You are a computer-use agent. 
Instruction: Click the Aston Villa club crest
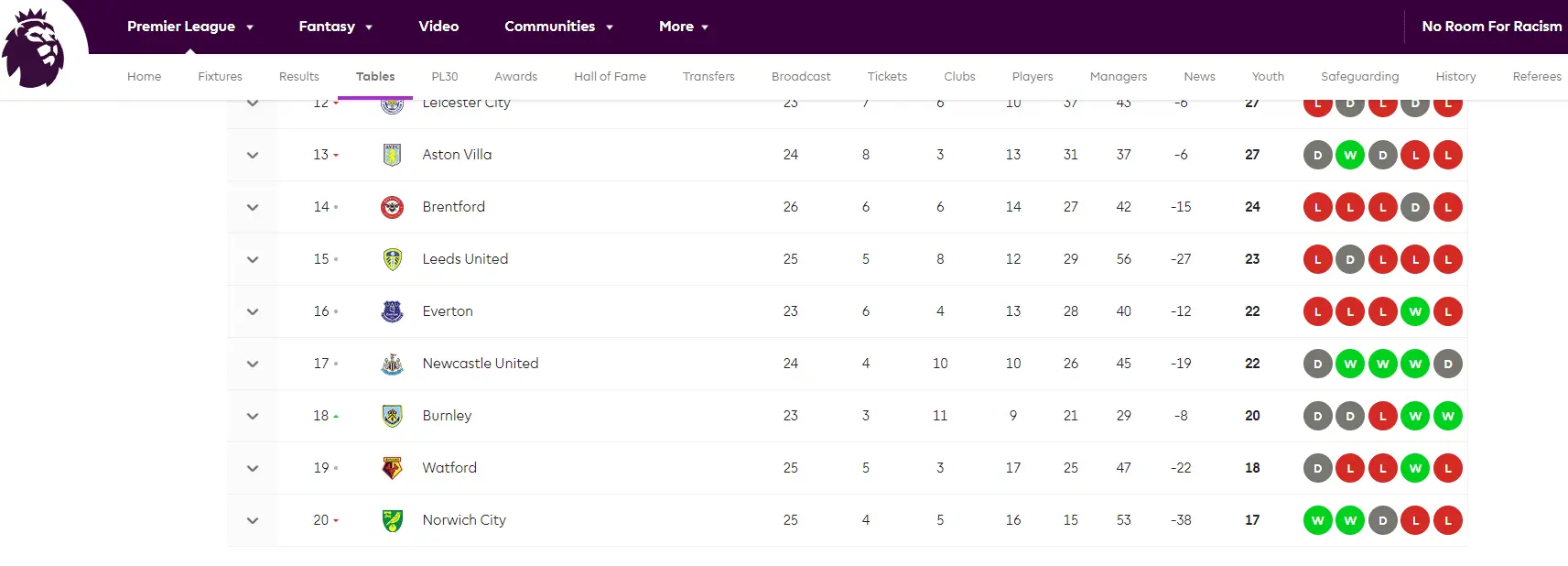[392, 155]
